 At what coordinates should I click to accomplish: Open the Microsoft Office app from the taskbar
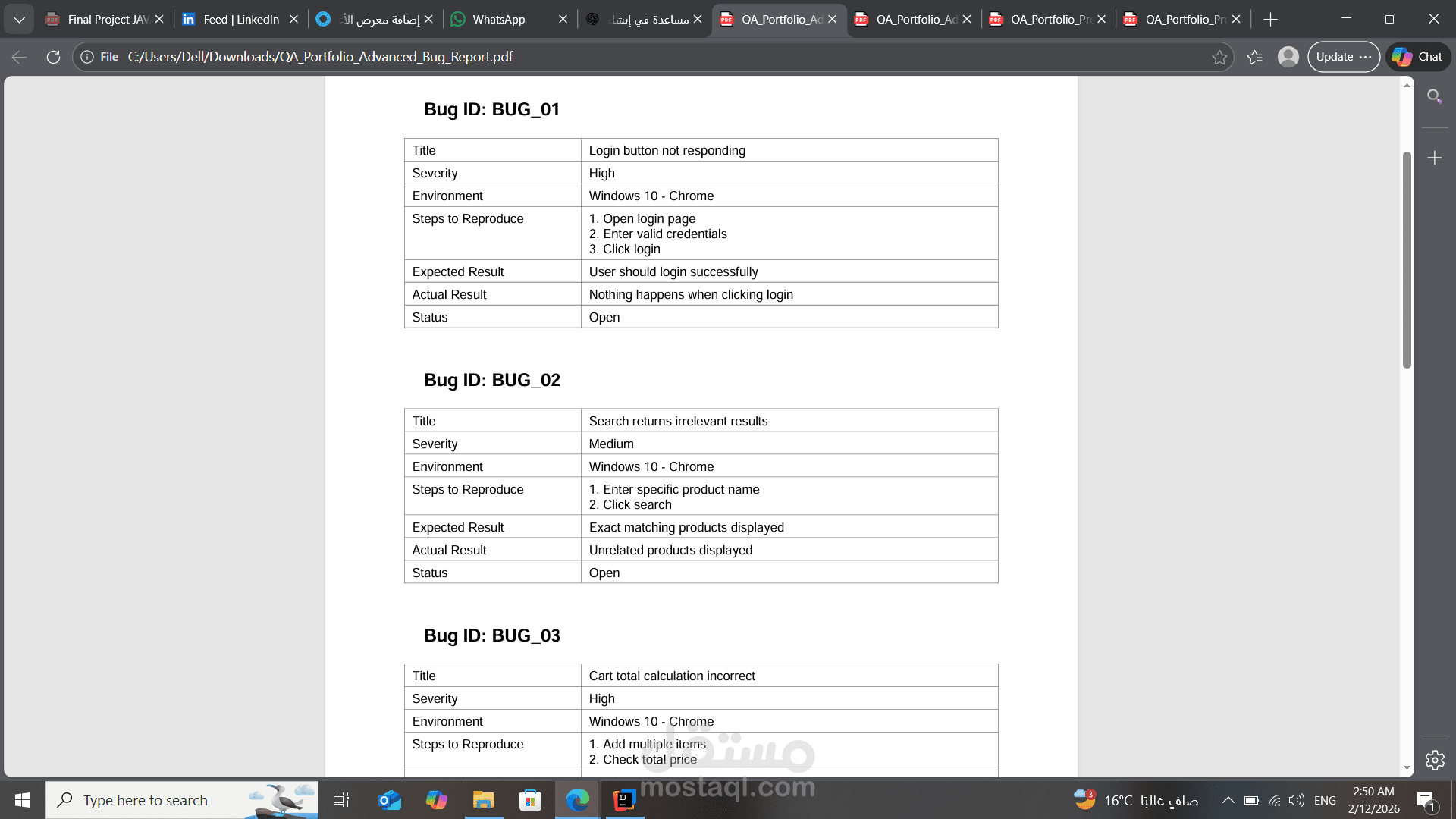tap(436, 800)
